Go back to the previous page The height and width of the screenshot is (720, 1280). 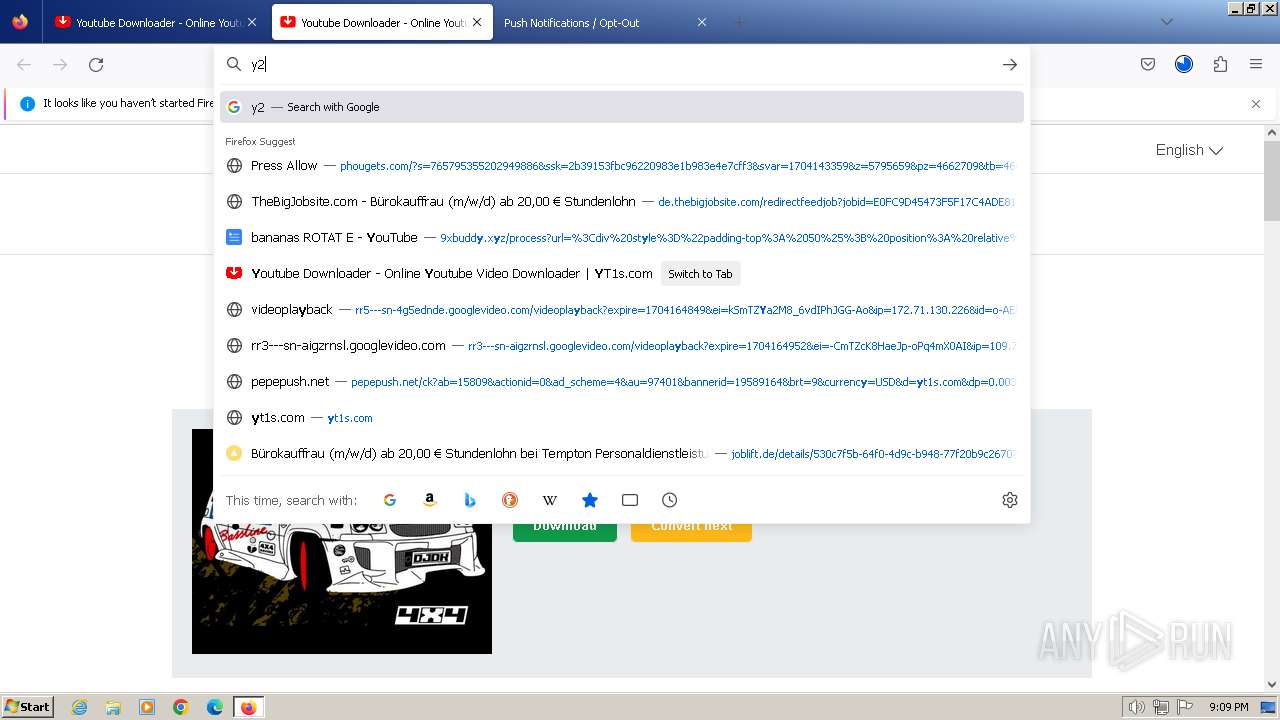tap(24, 64)
